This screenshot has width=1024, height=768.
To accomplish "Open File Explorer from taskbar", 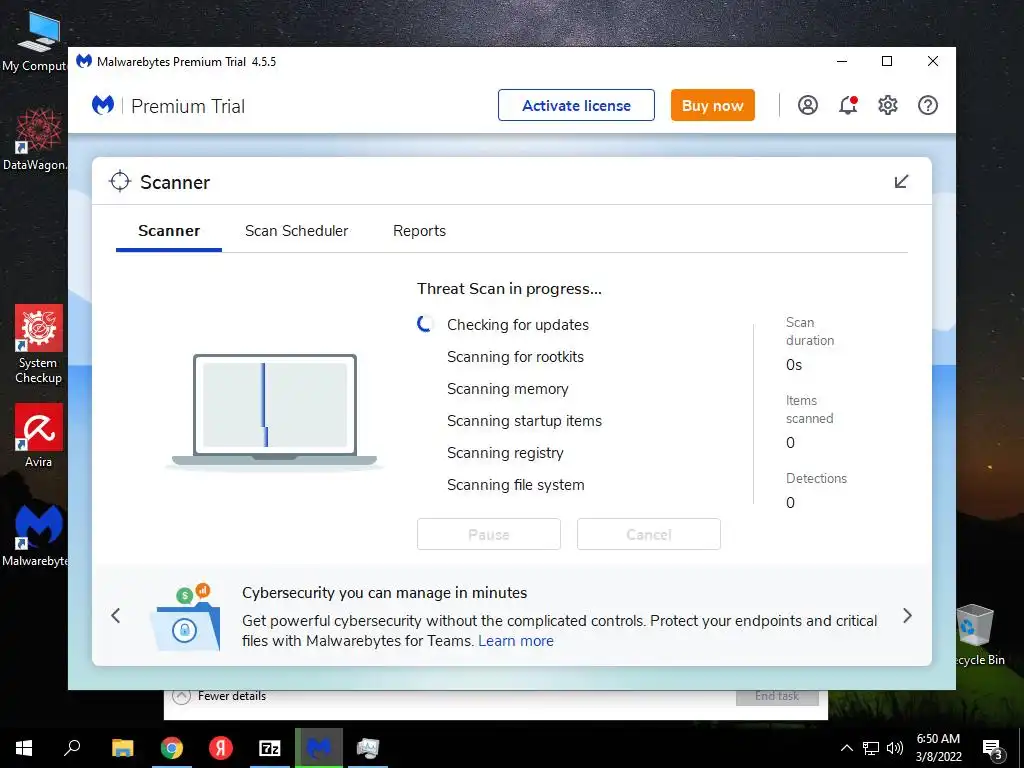I will click(123, 748).
